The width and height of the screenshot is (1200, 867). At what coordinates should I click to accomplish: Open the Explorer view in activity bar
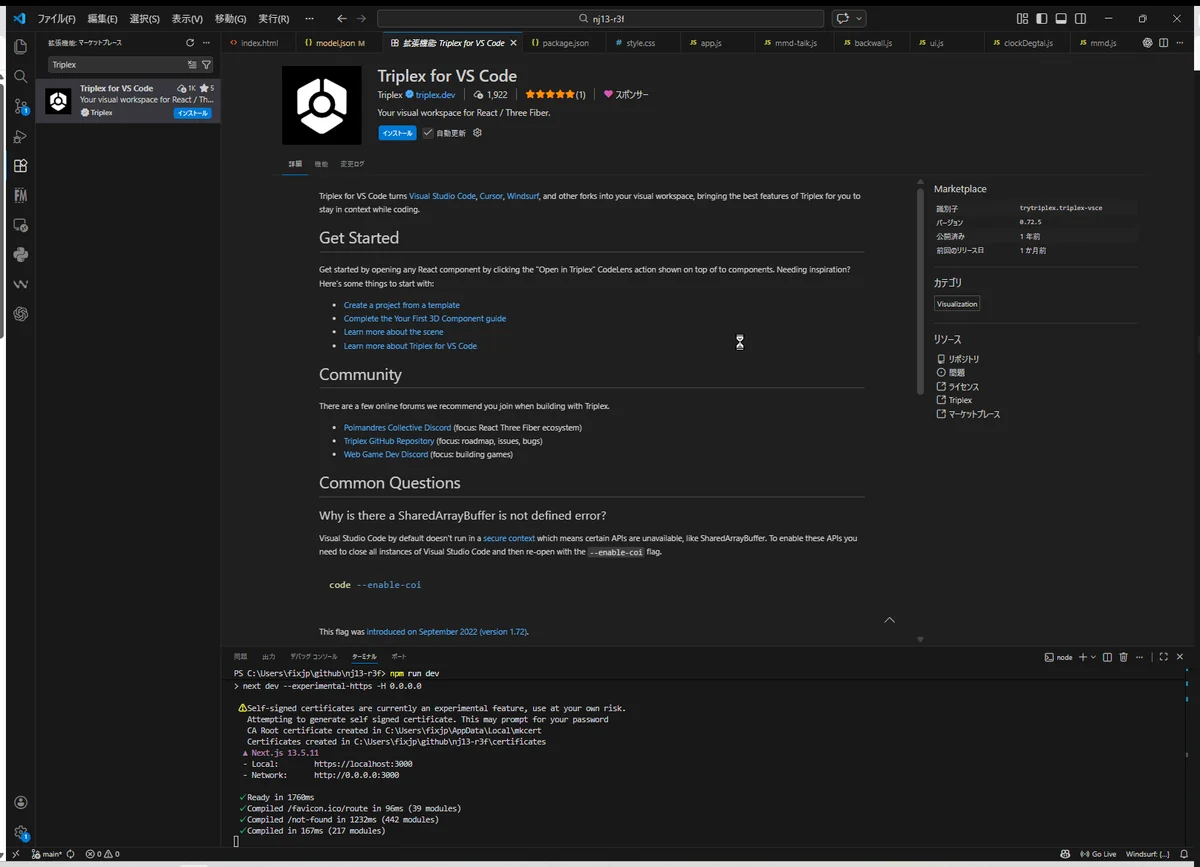[20, 47]
